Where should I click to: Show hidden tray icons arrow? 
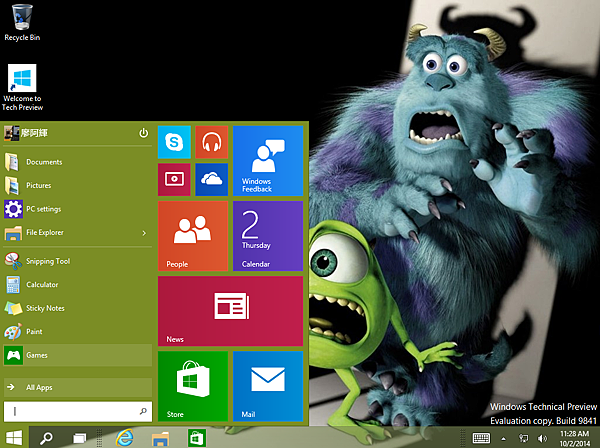[504, 439]
